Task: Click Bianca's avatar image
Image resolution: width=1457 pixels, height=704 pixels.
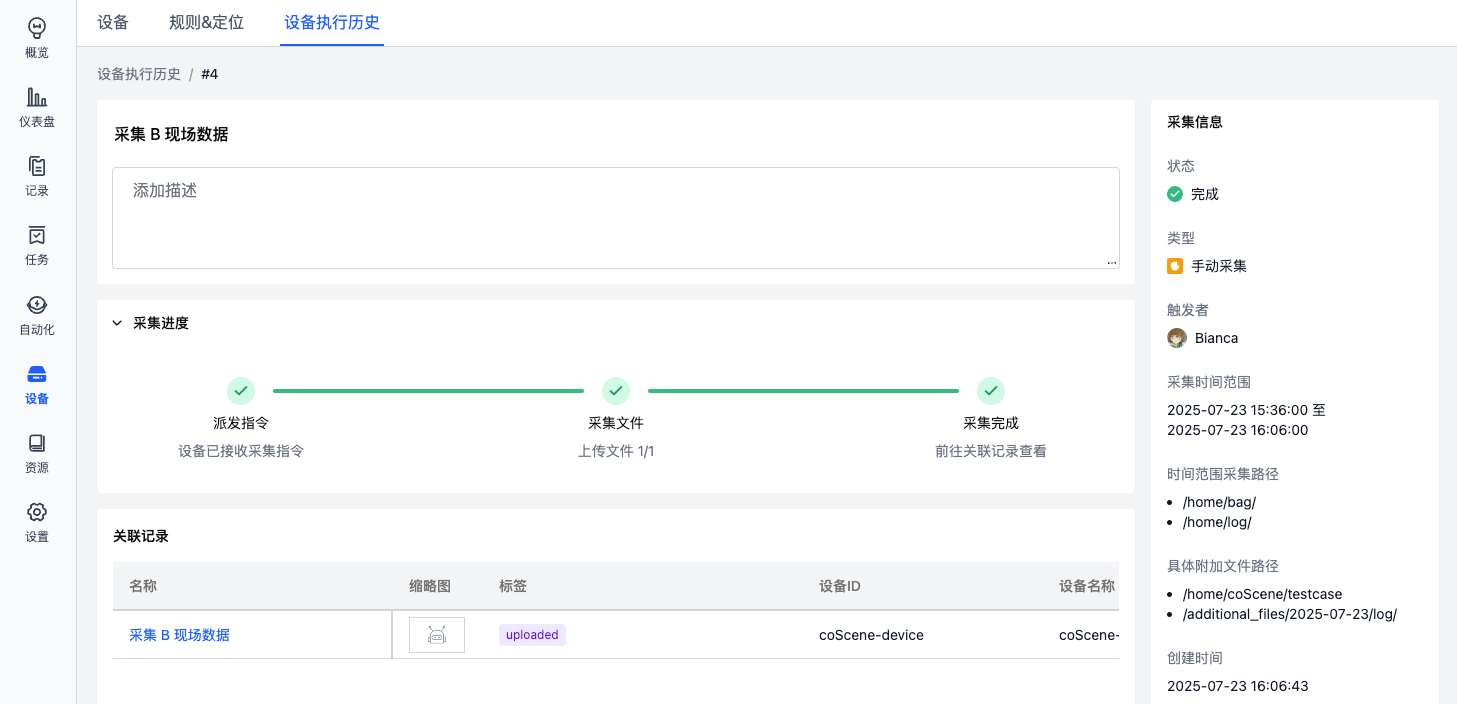Action: coord(1177,338)
